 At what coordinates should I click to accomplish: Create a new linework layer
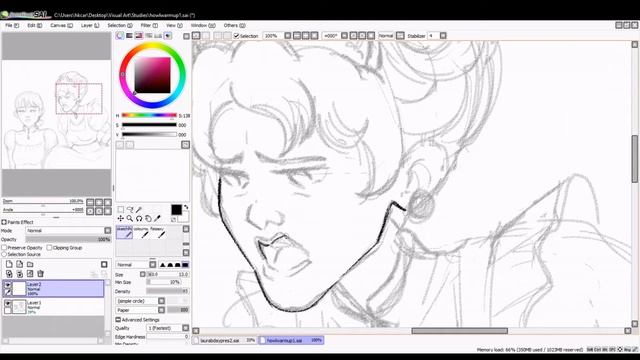20,264
